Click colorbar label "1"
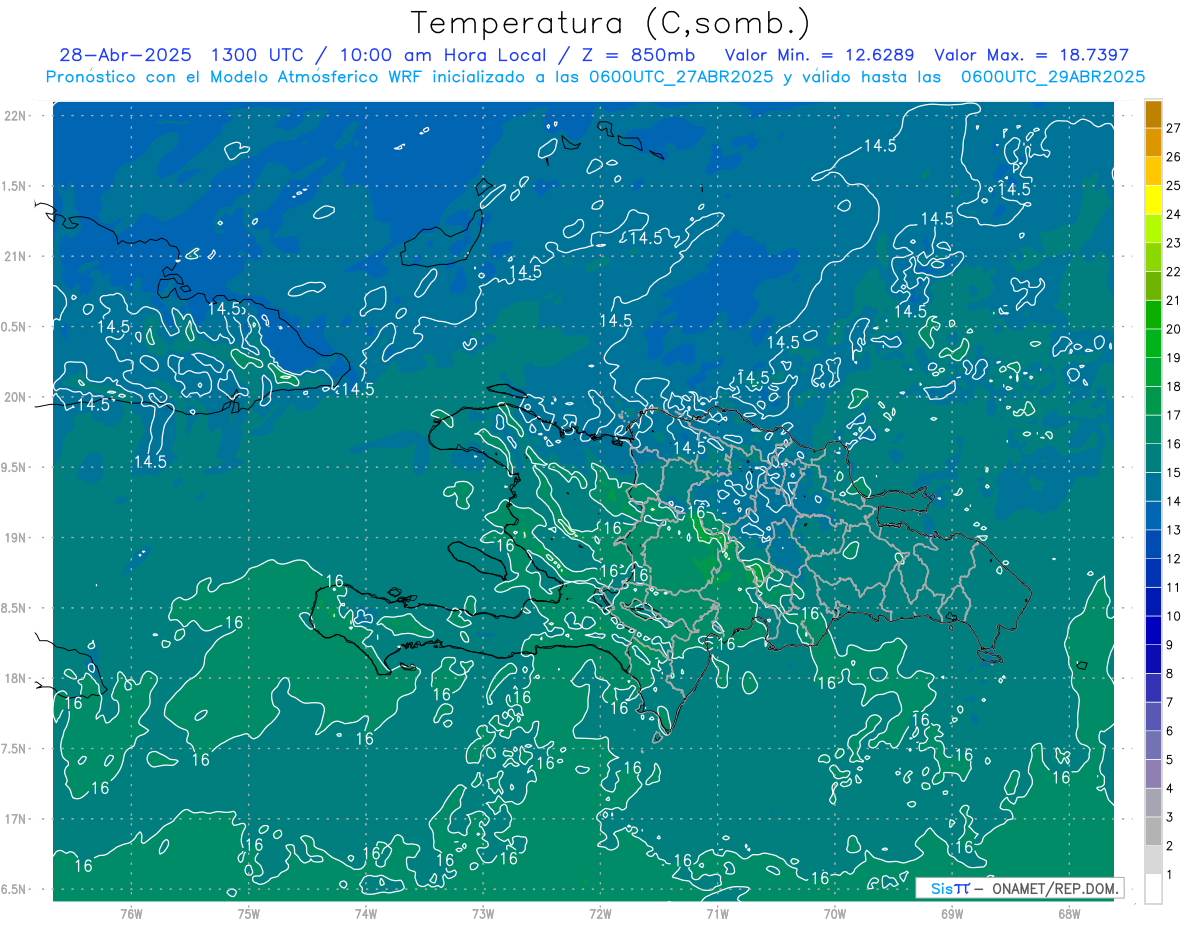Viewport: 1200px width, 927px height. click(x=1171, y=875)
